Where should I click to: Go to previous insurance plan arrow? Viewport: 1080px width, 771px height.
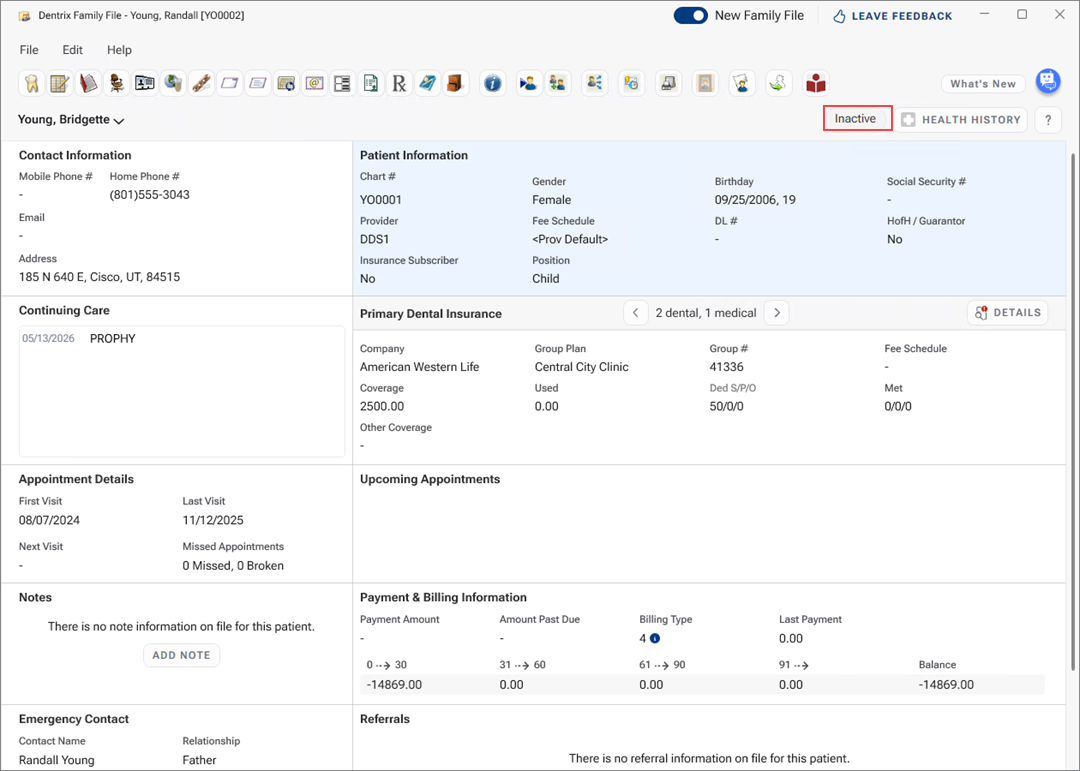635,313
